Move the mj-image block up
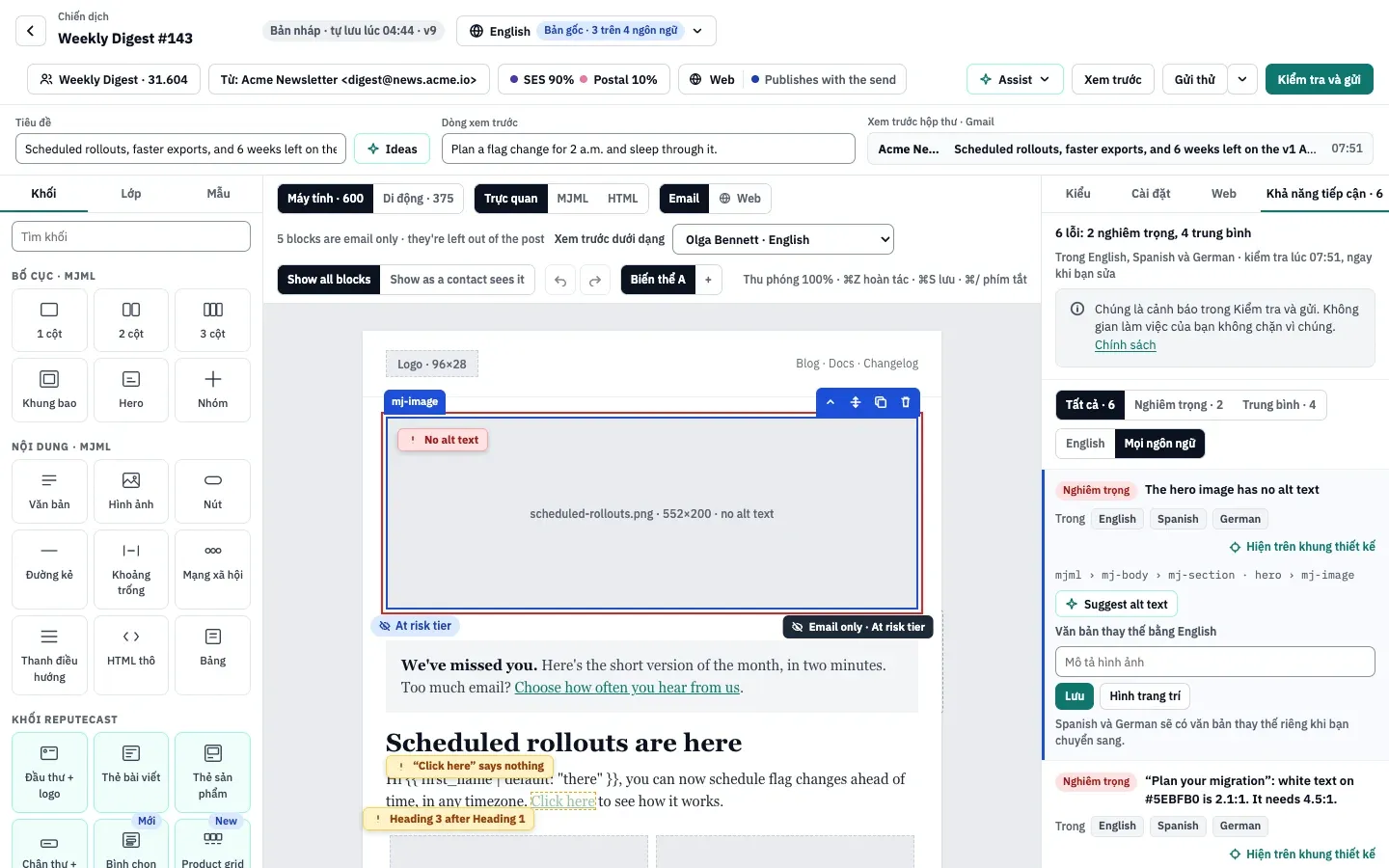This screenshot has width=1389, height=868. (831, 402)
